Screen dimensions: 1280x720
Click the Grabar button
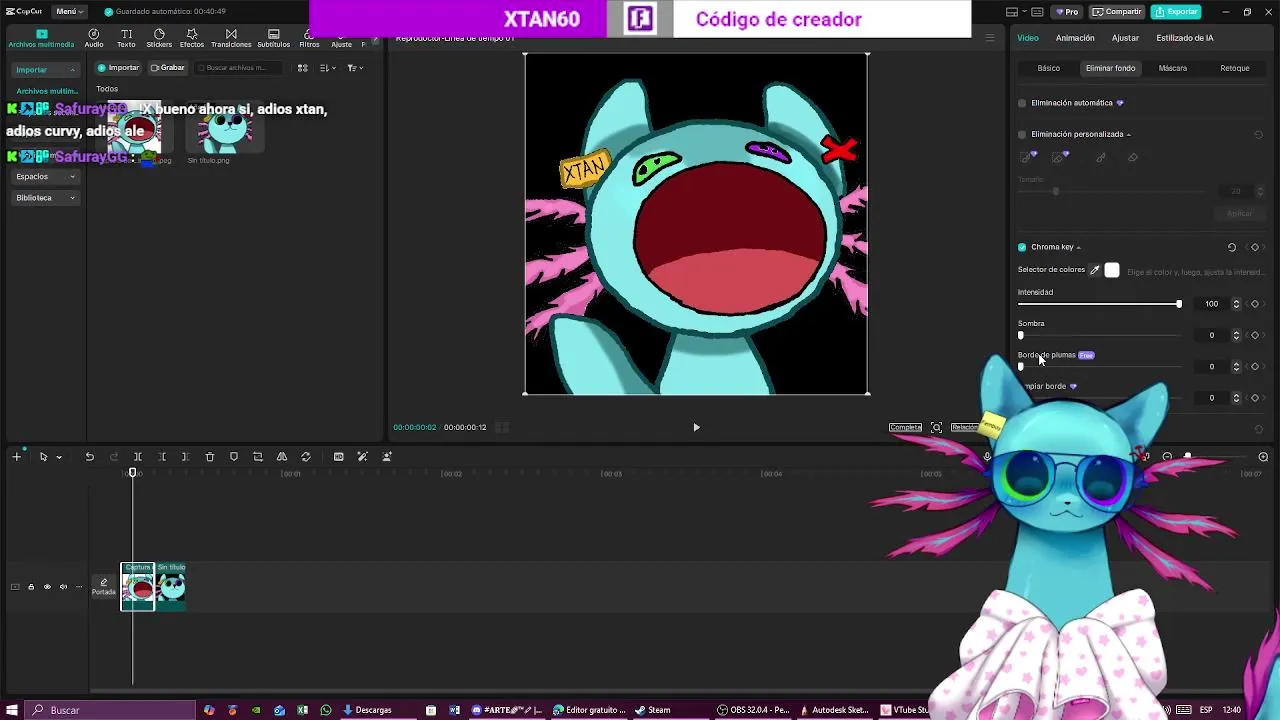(x=168, y=68)
